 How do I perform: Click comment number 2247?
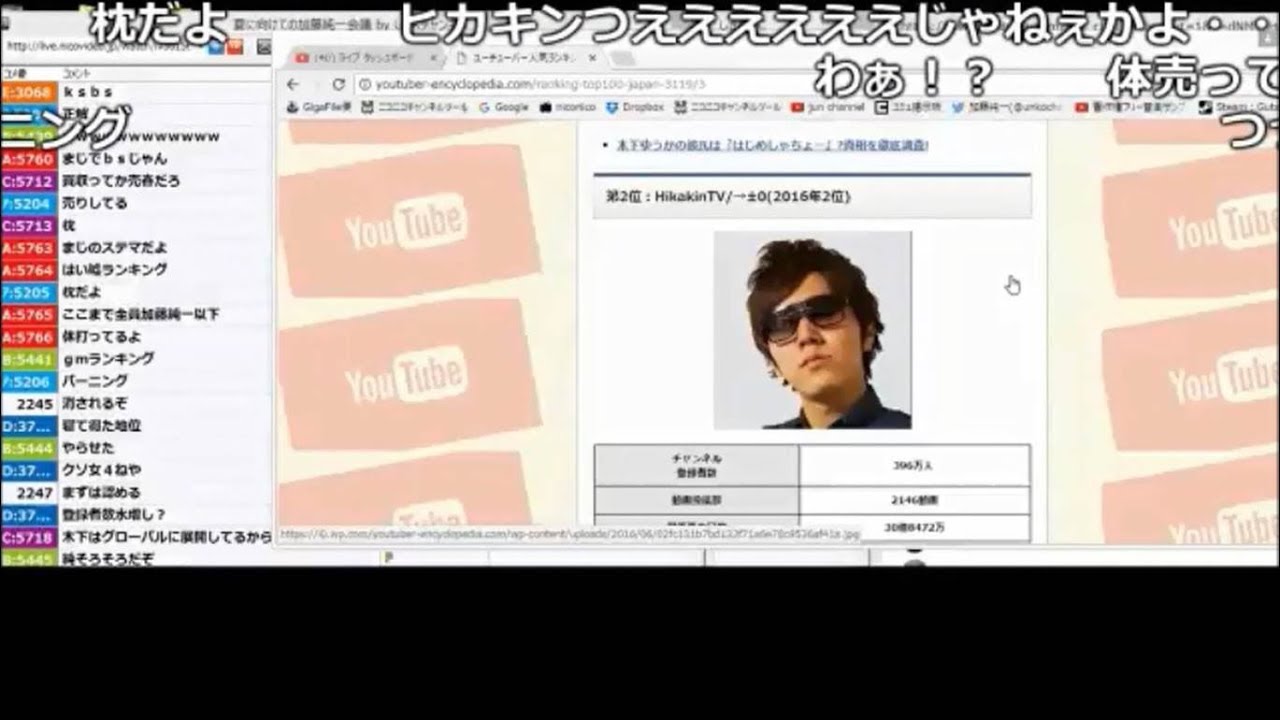pos(34,492)
